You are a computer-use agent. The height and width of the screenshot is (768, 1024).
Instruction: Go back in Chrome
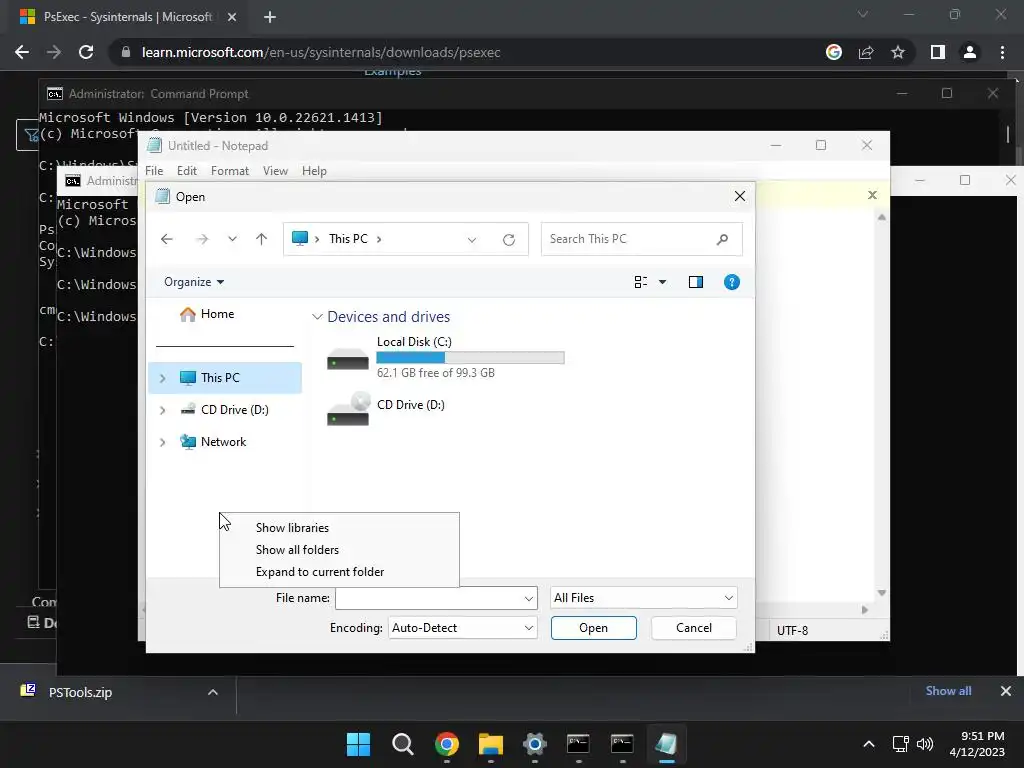(22, 52)
